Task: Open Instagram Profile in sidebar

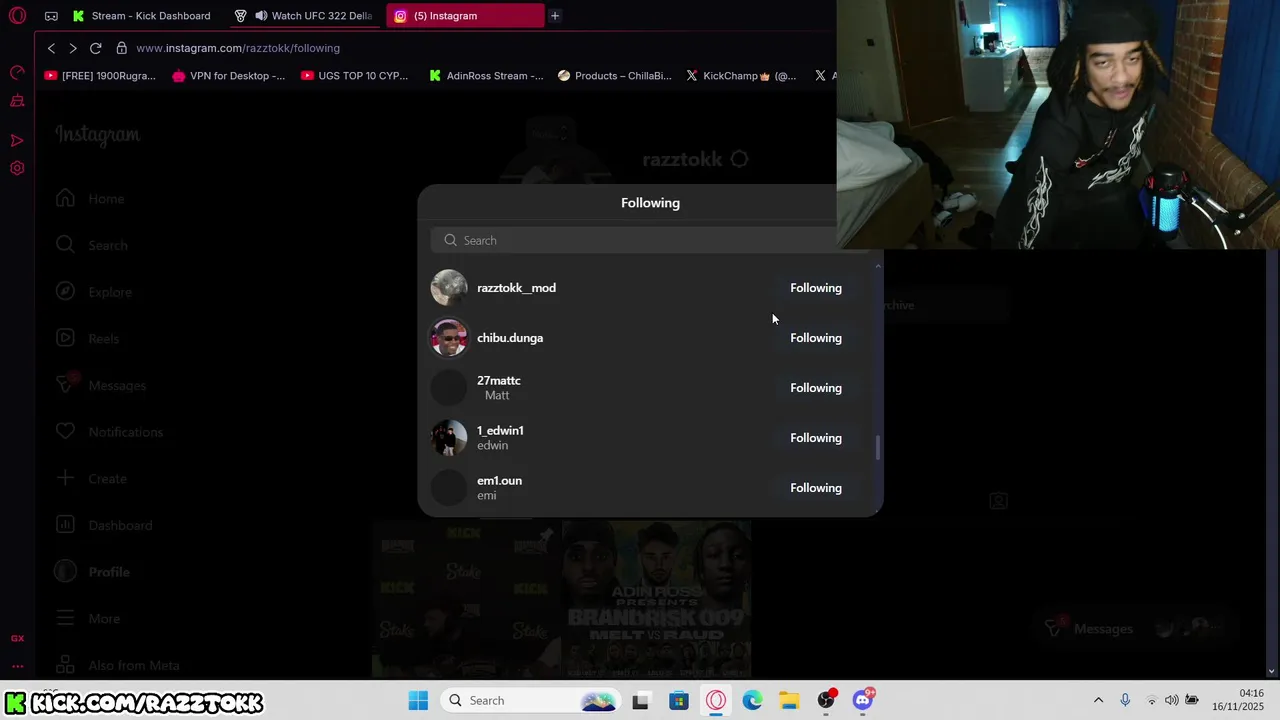Action: coord(93,572)
